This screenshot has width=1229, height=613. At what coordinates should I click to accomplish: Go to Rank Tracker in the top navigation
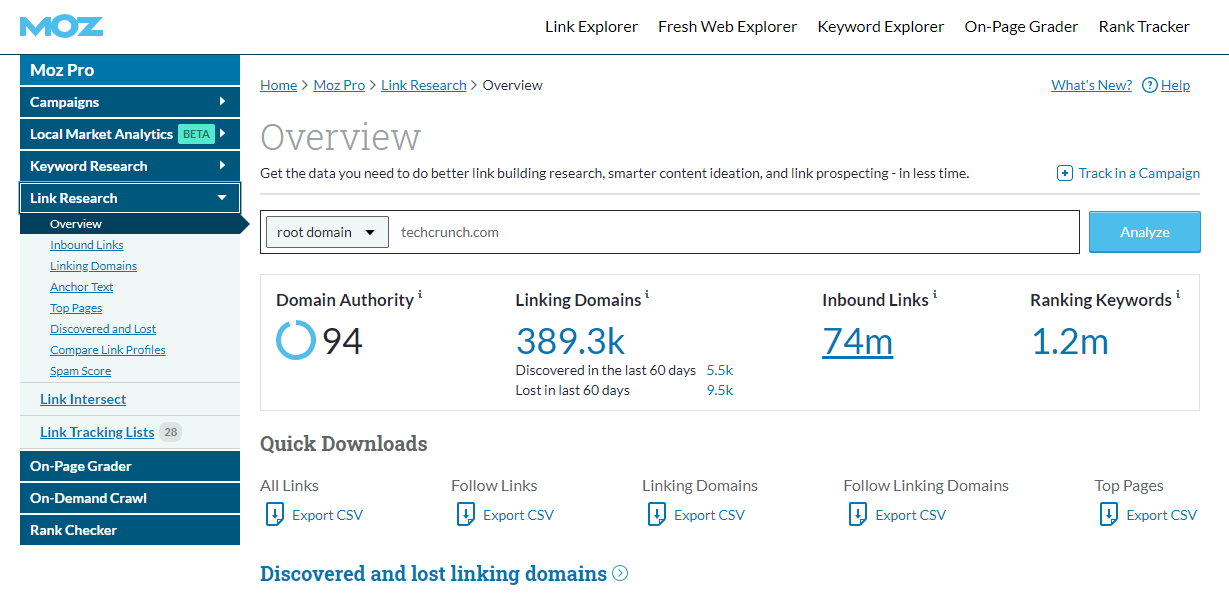point(1144,27)
